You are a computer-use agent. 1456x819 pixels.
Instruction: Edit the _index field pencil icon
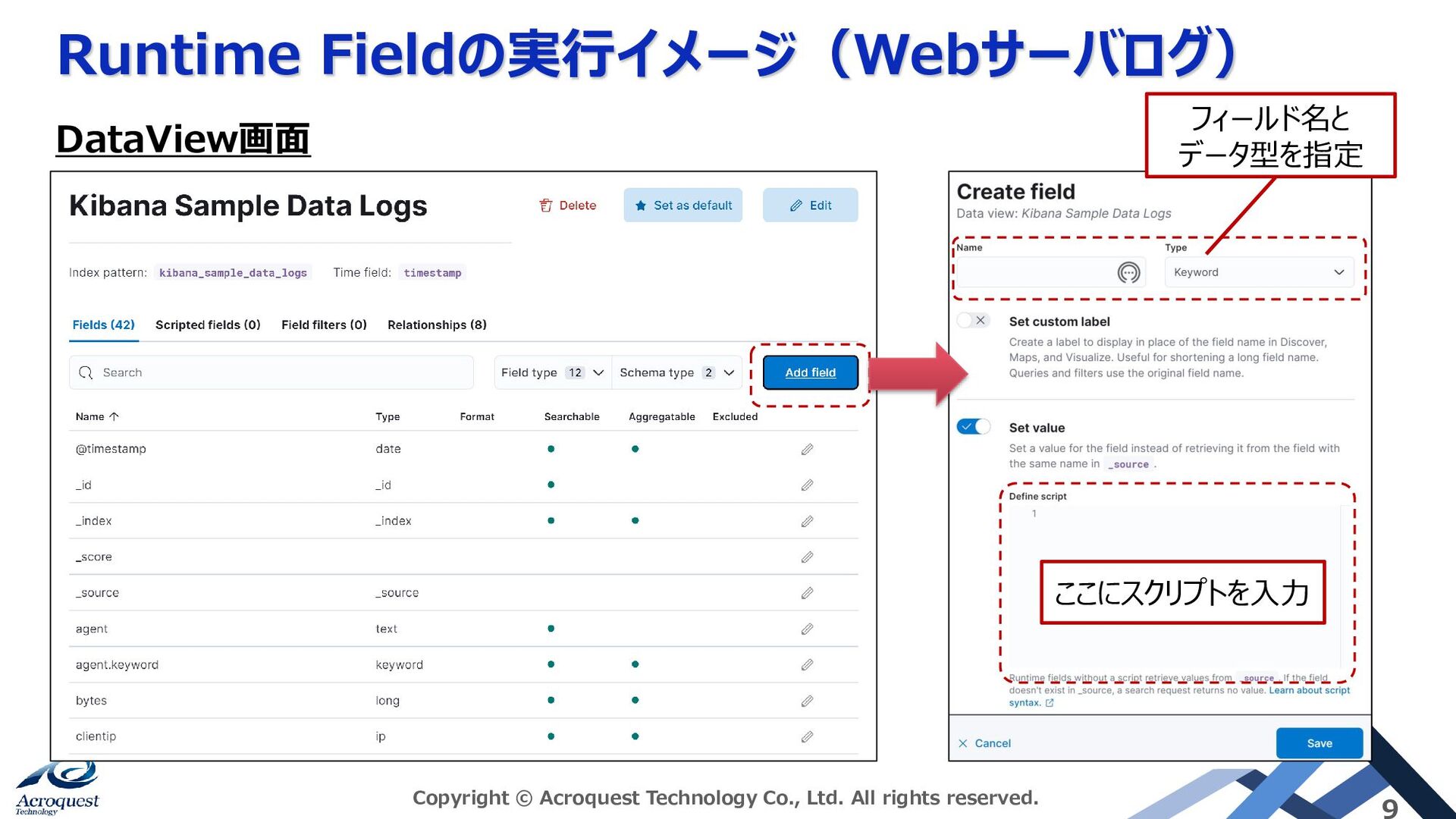[807, 521]
